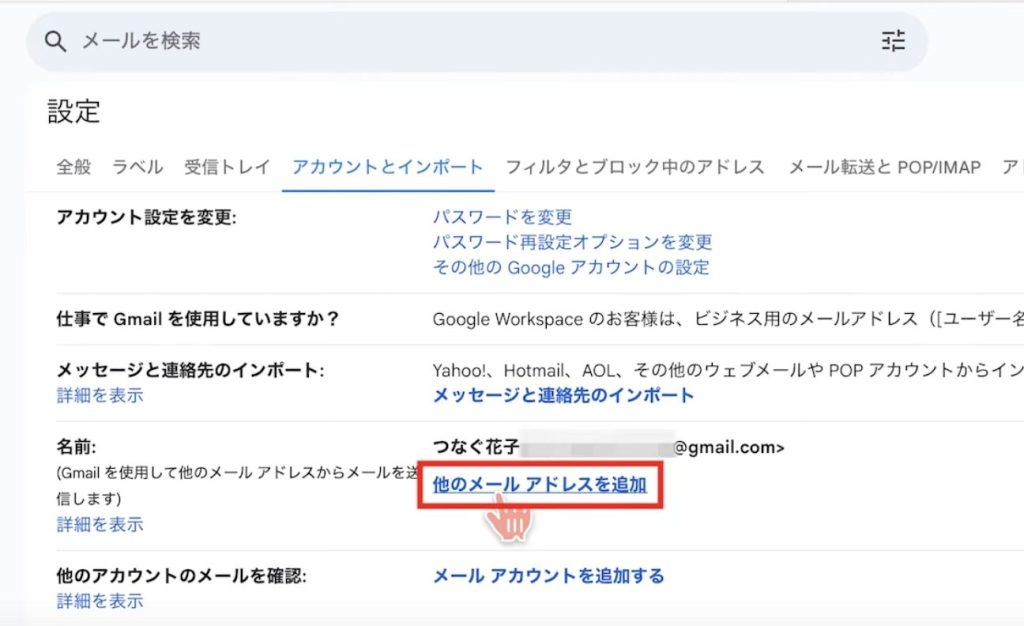Open the メール転送と POP/IMAP tab
The height and width of the screenshot is (626, 1024).
[x=884, y=167]
